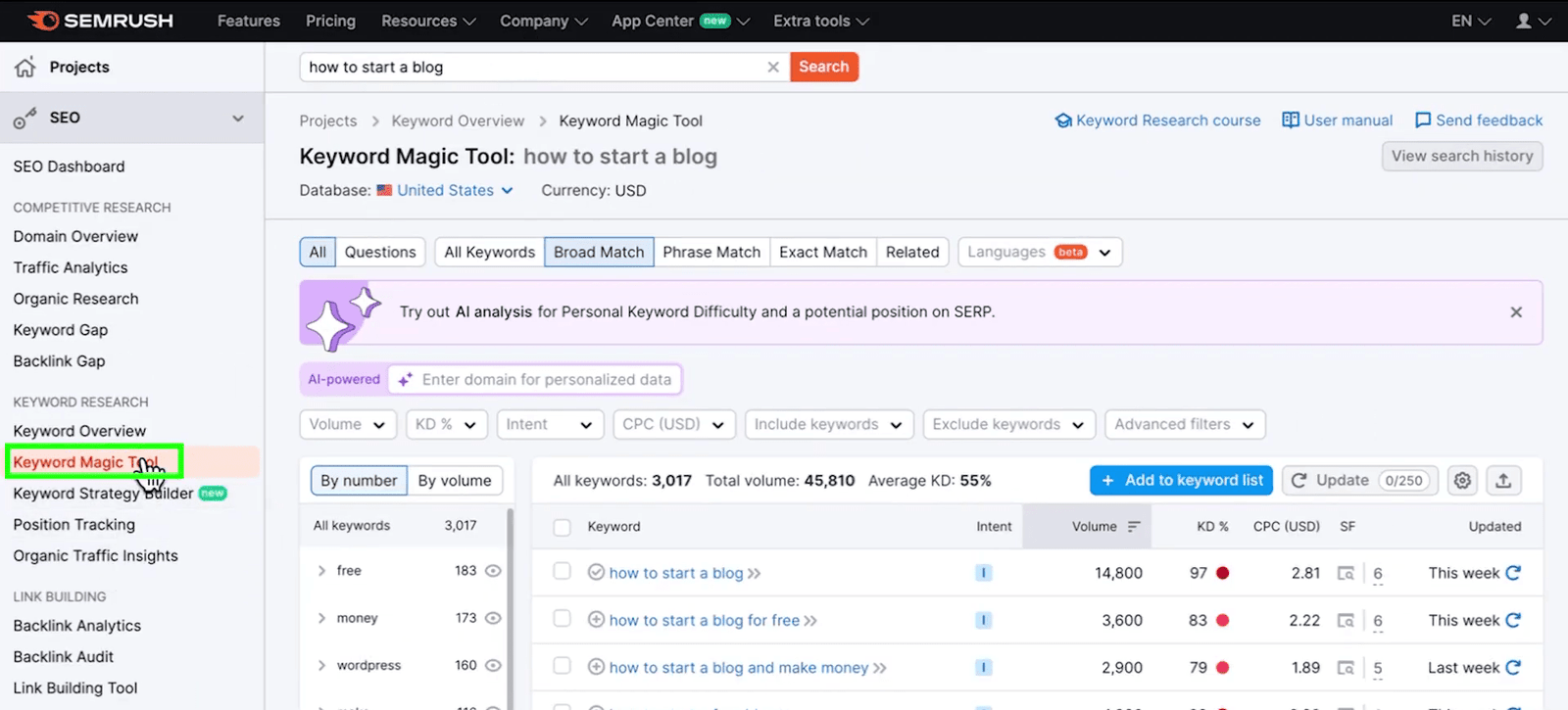Image resolution: width=1568 pixels, height=710 pixels.
Task: Open the Volume filter dropdown
Action: coord(348,424)
